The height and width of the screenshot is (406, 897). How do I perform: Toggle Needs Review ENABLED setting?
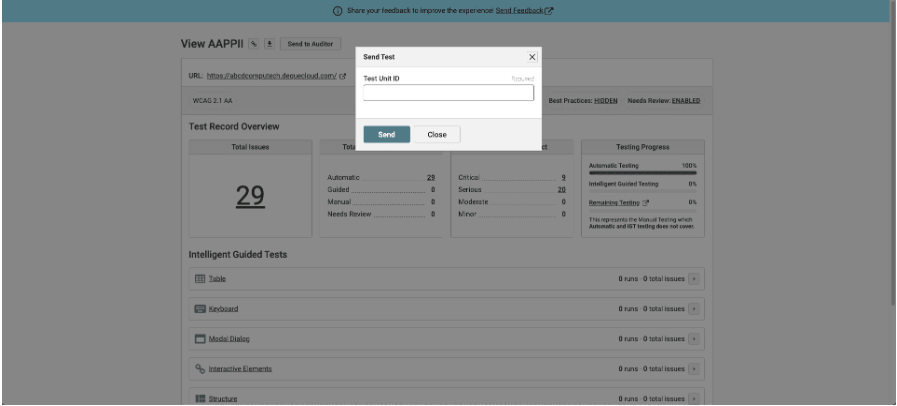click(685, 100)
